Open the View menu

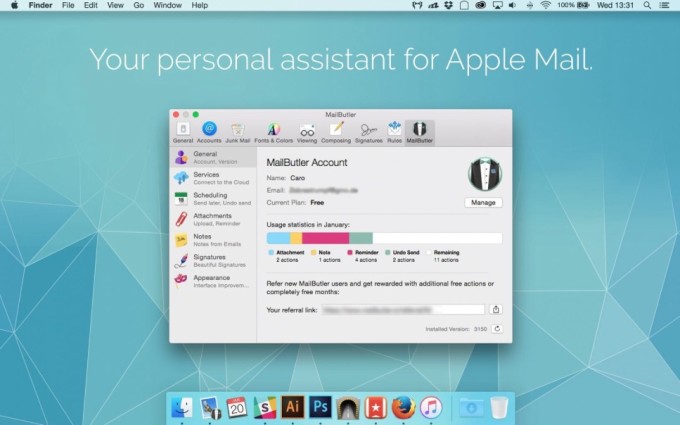(x=115, y=5)
